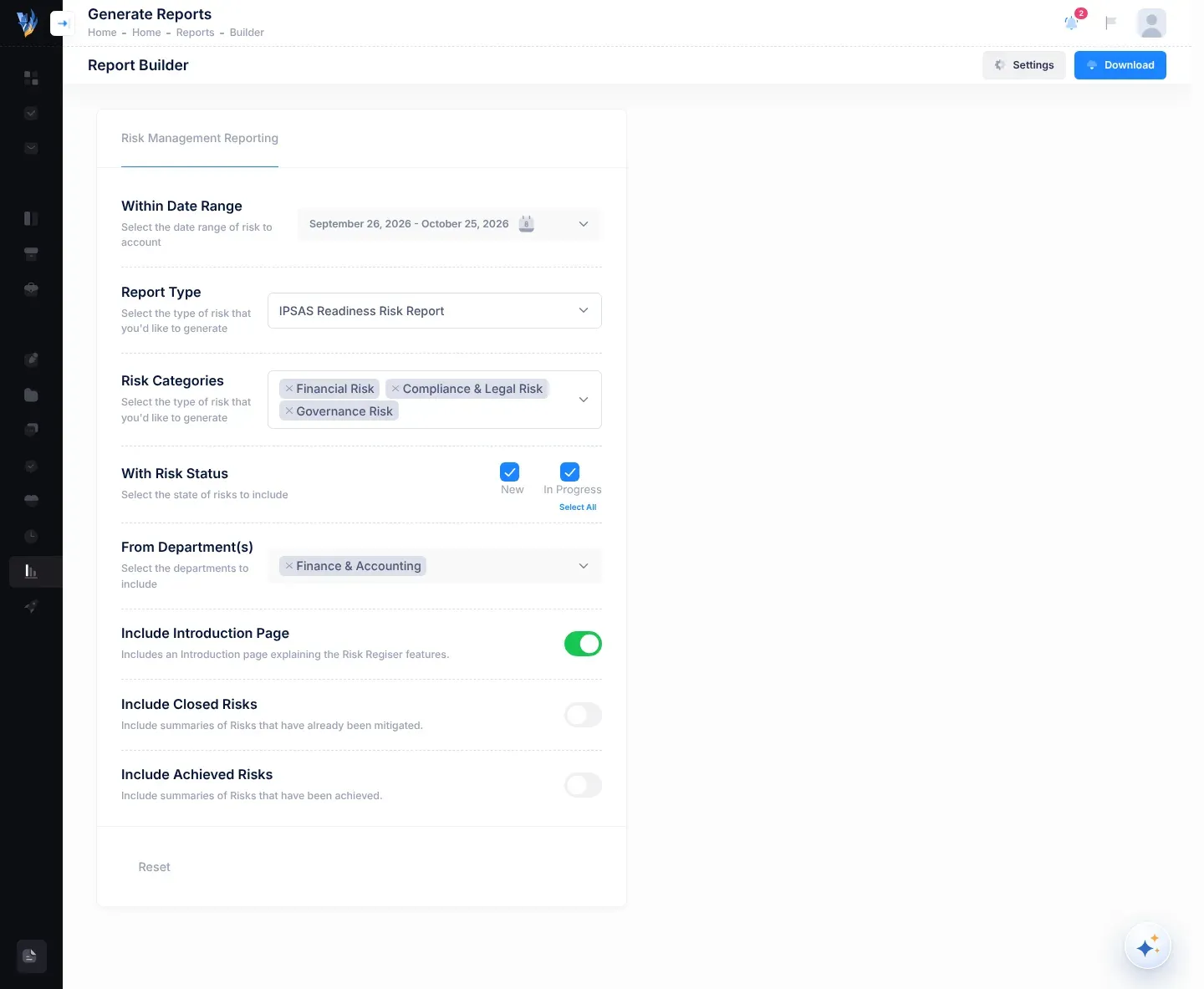Screen dimensions: 1204x989
Task: Click the clock icon in sidebar
Action: 31,536
